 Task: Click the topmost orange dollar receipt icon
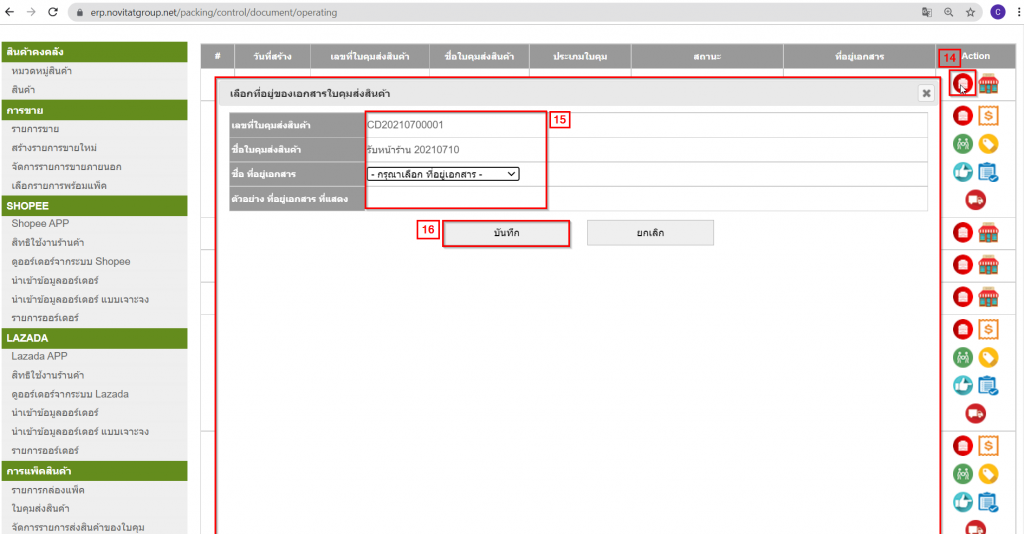click(x=988, y=116)
